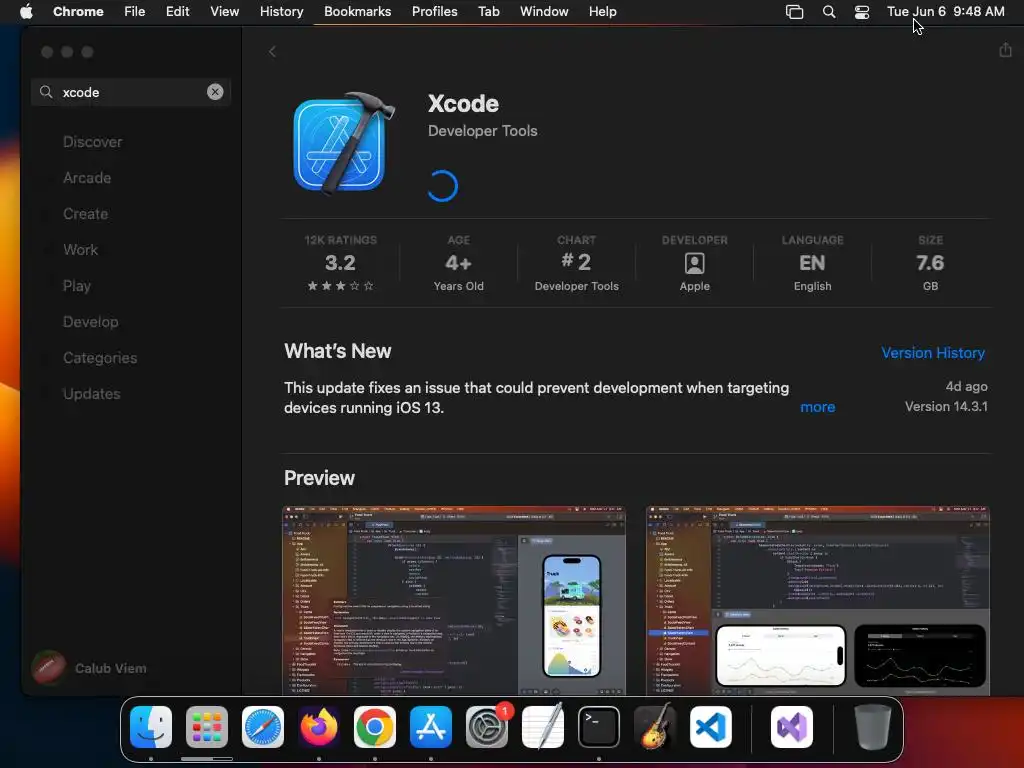
Task: Launch GarageBand from the Dock
Action: [x=655, y=727]
